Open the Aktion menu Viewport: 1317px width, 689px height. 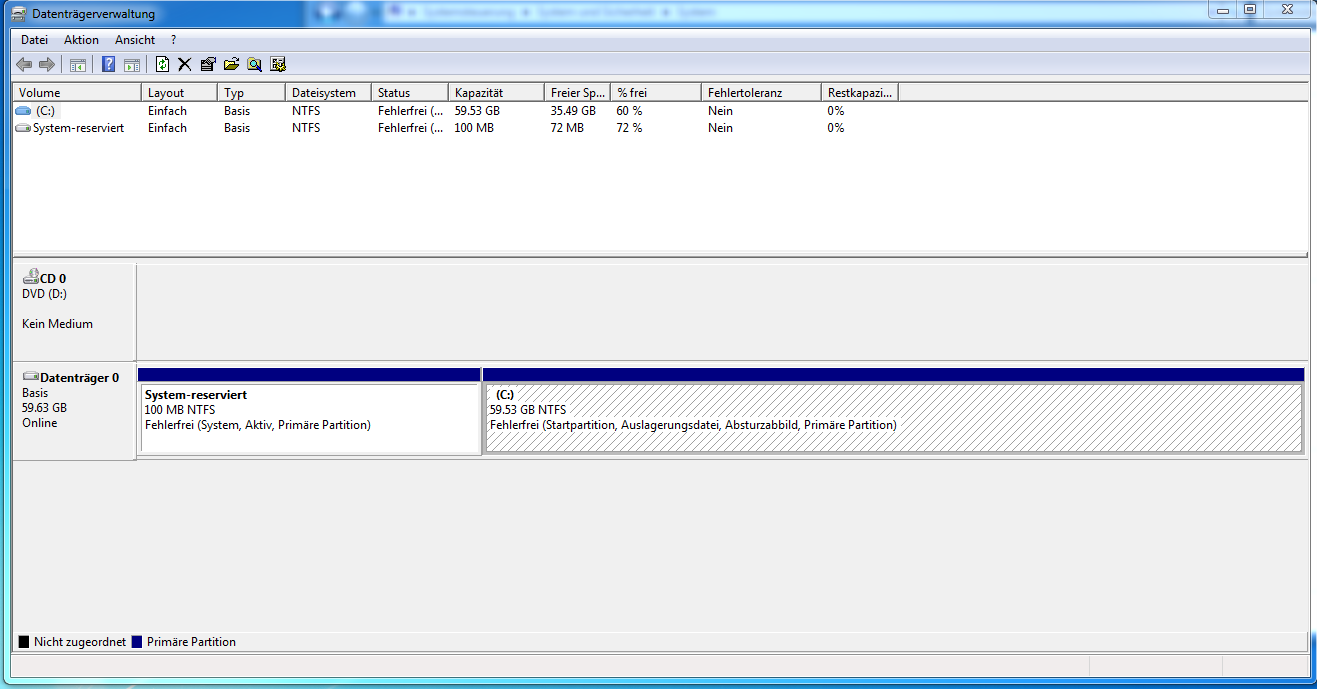click(81, 40)
